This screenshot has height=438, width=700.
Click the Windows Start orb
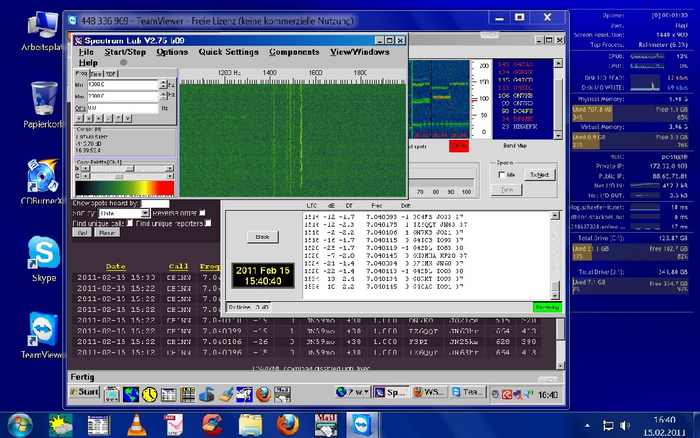(20, 425)
